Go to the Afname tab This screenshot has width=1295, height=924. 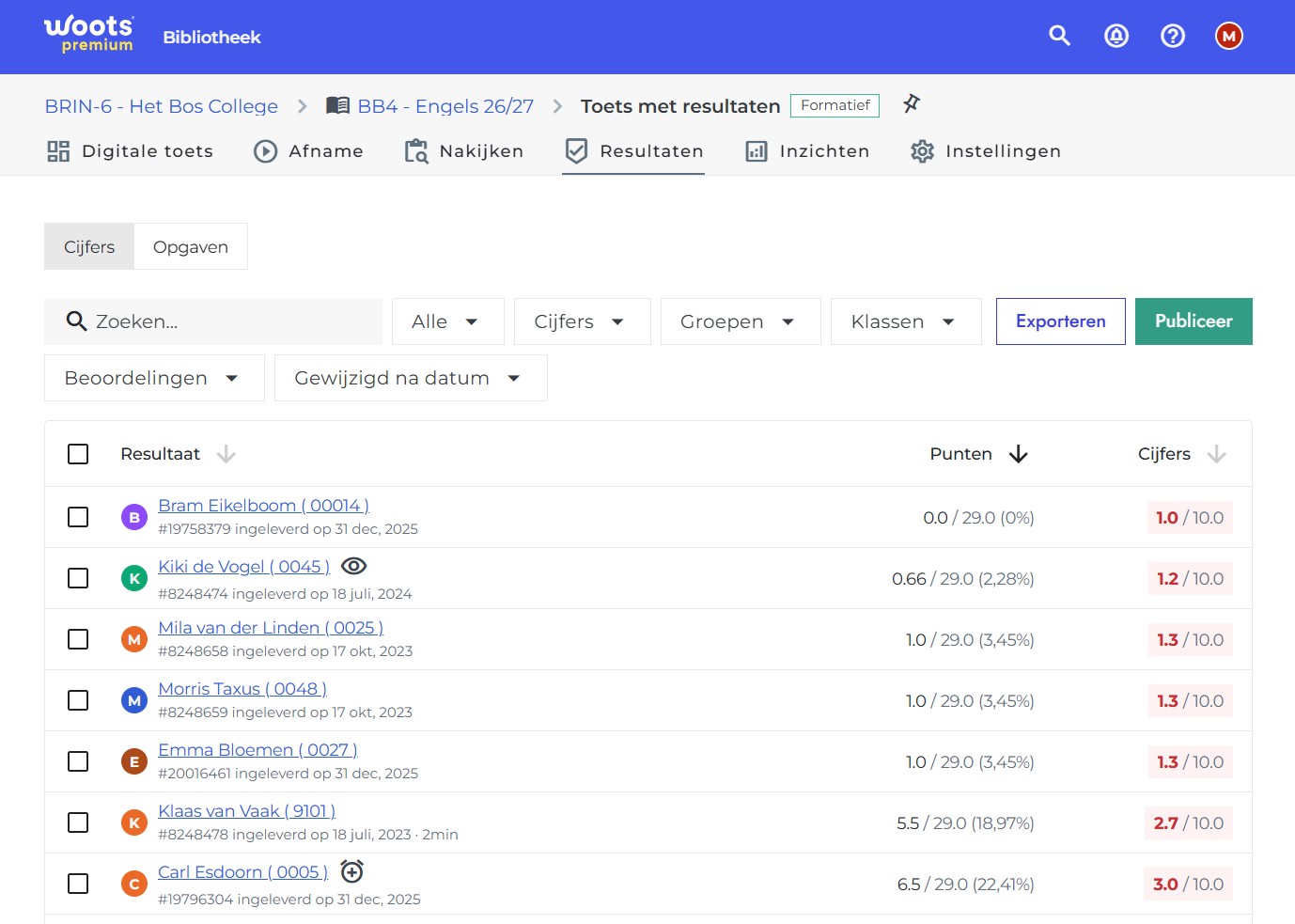coord(308,151)
